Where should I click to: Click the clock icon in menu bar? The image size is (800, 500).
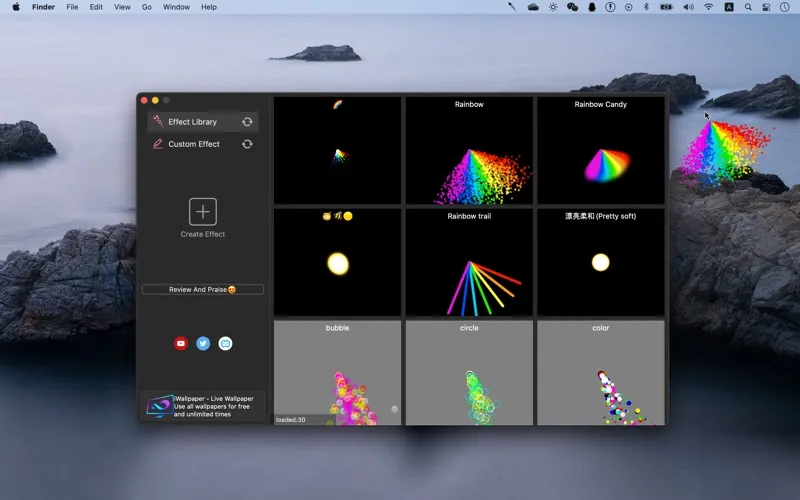click(785, 7)
